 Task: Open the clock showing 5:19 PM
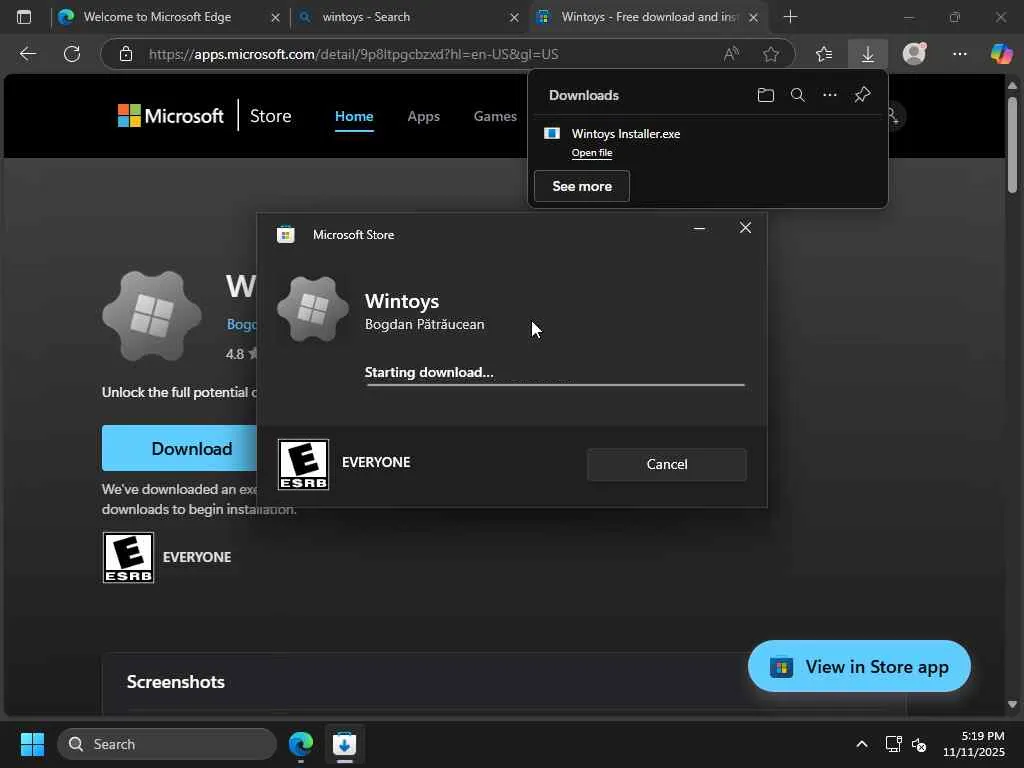click(974, 744)
